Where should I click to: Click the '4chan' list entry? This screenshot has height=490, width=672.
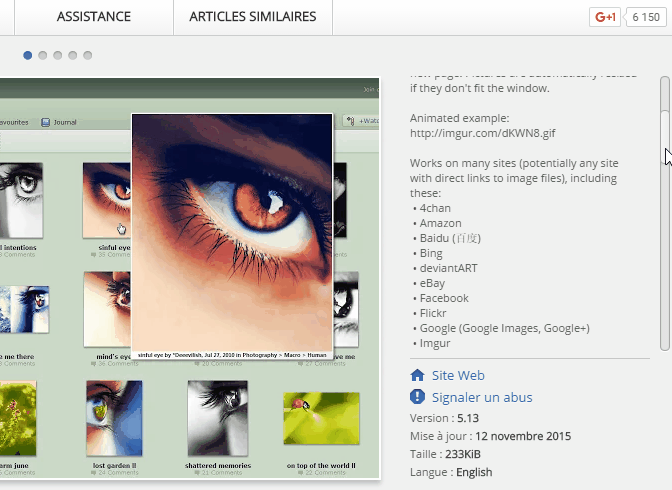435,208
